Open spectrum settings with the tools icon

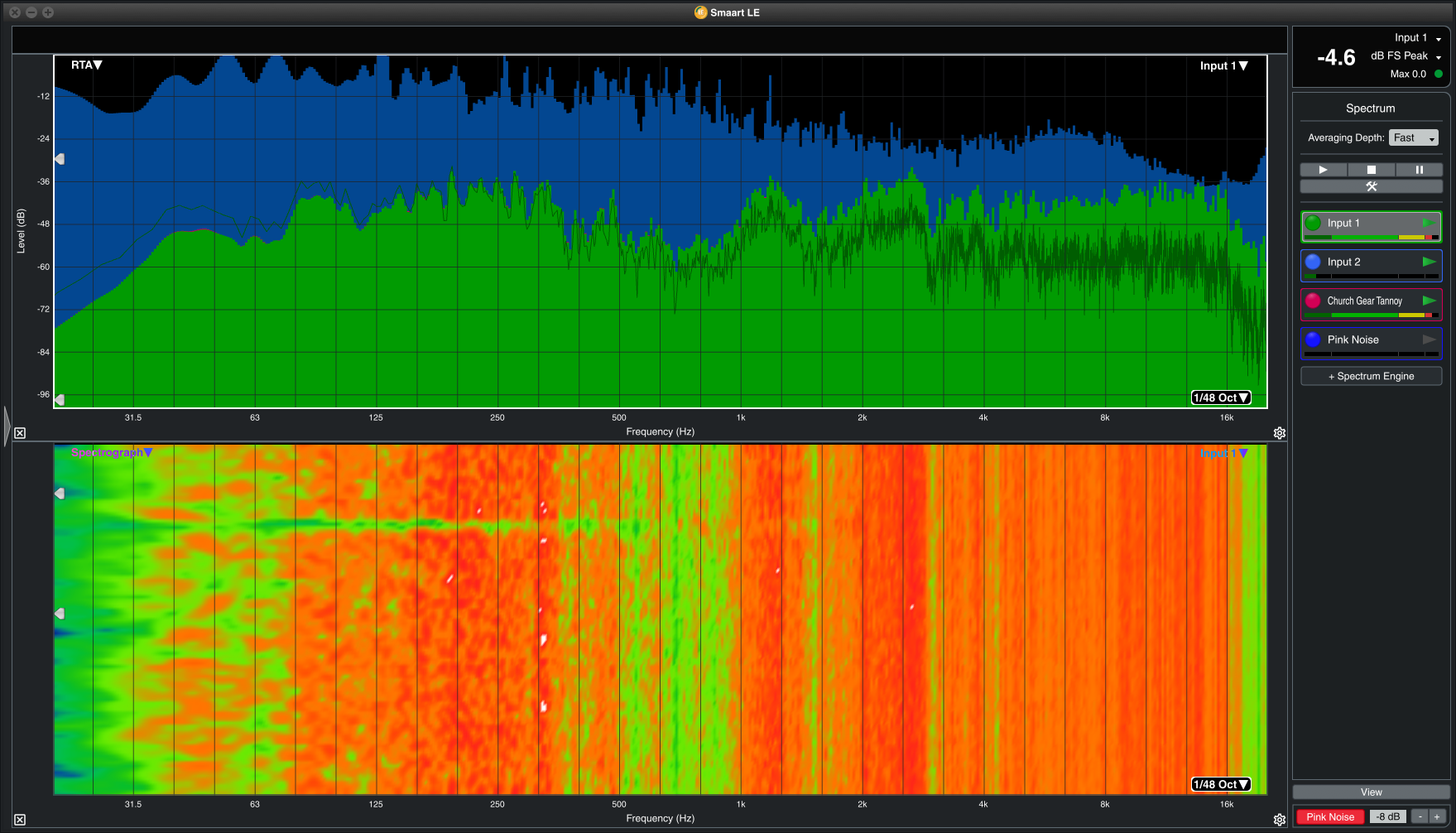1371,186
